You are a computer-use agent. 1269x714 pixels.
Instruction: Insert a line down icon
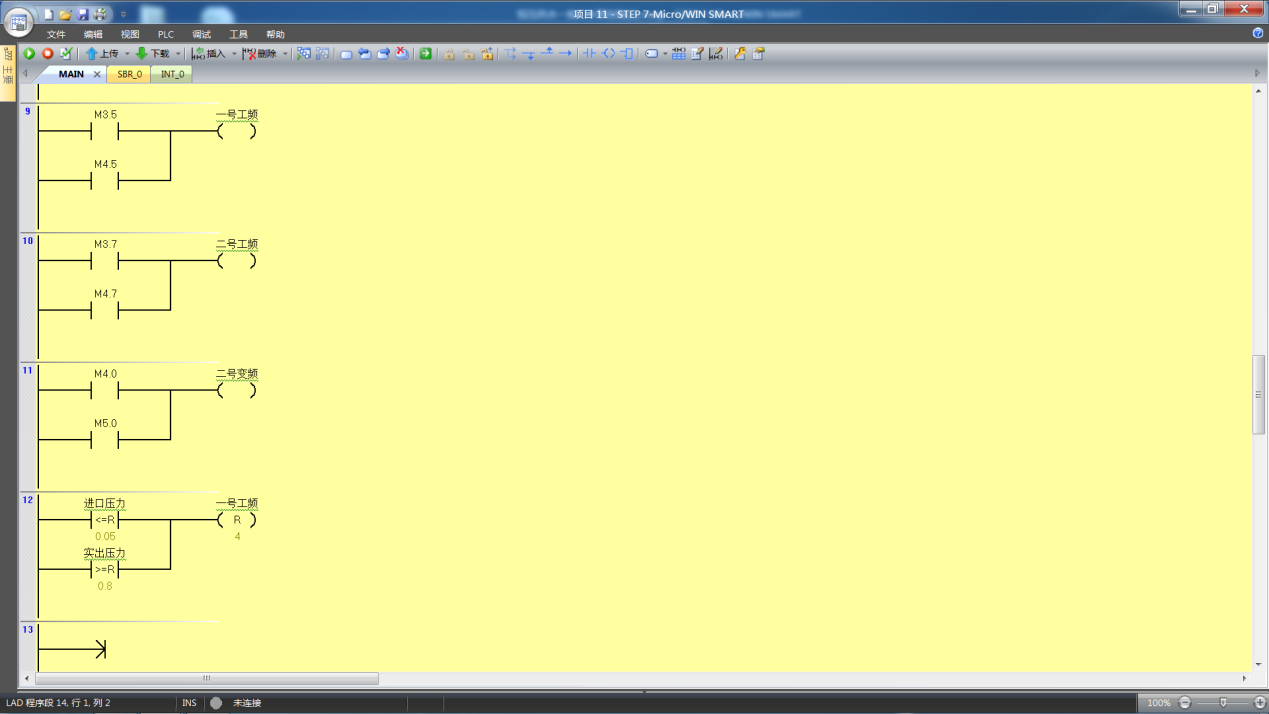click(529, 54)
